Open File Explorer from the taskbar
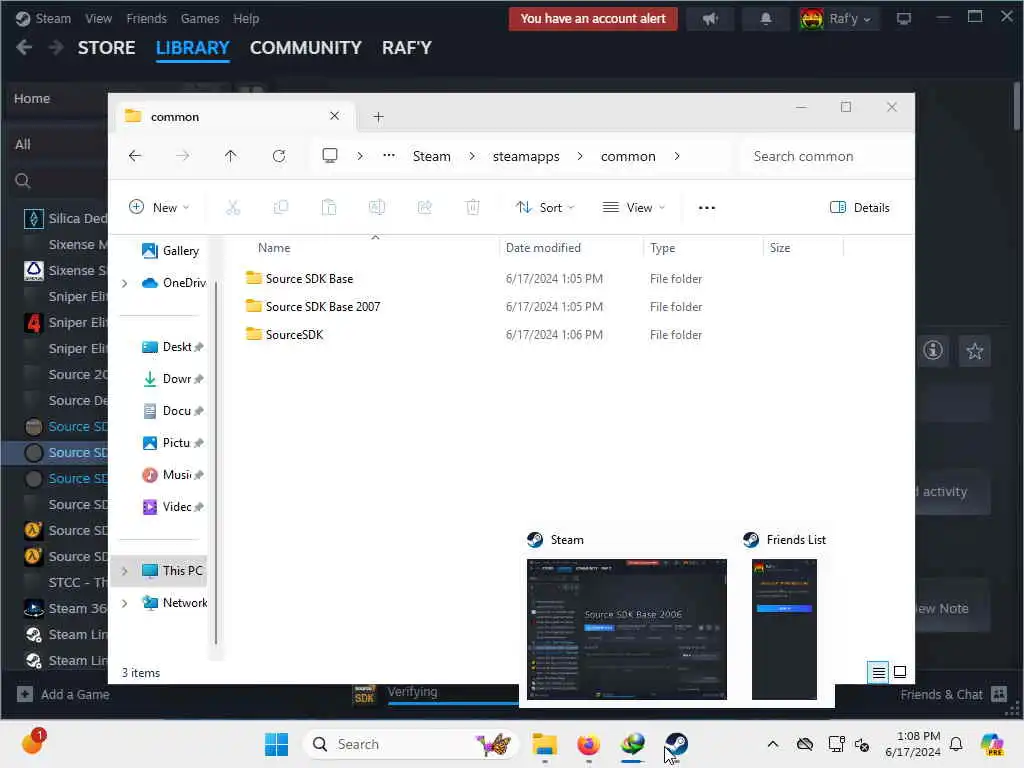 pyautogui.click(x=544, y=744)
